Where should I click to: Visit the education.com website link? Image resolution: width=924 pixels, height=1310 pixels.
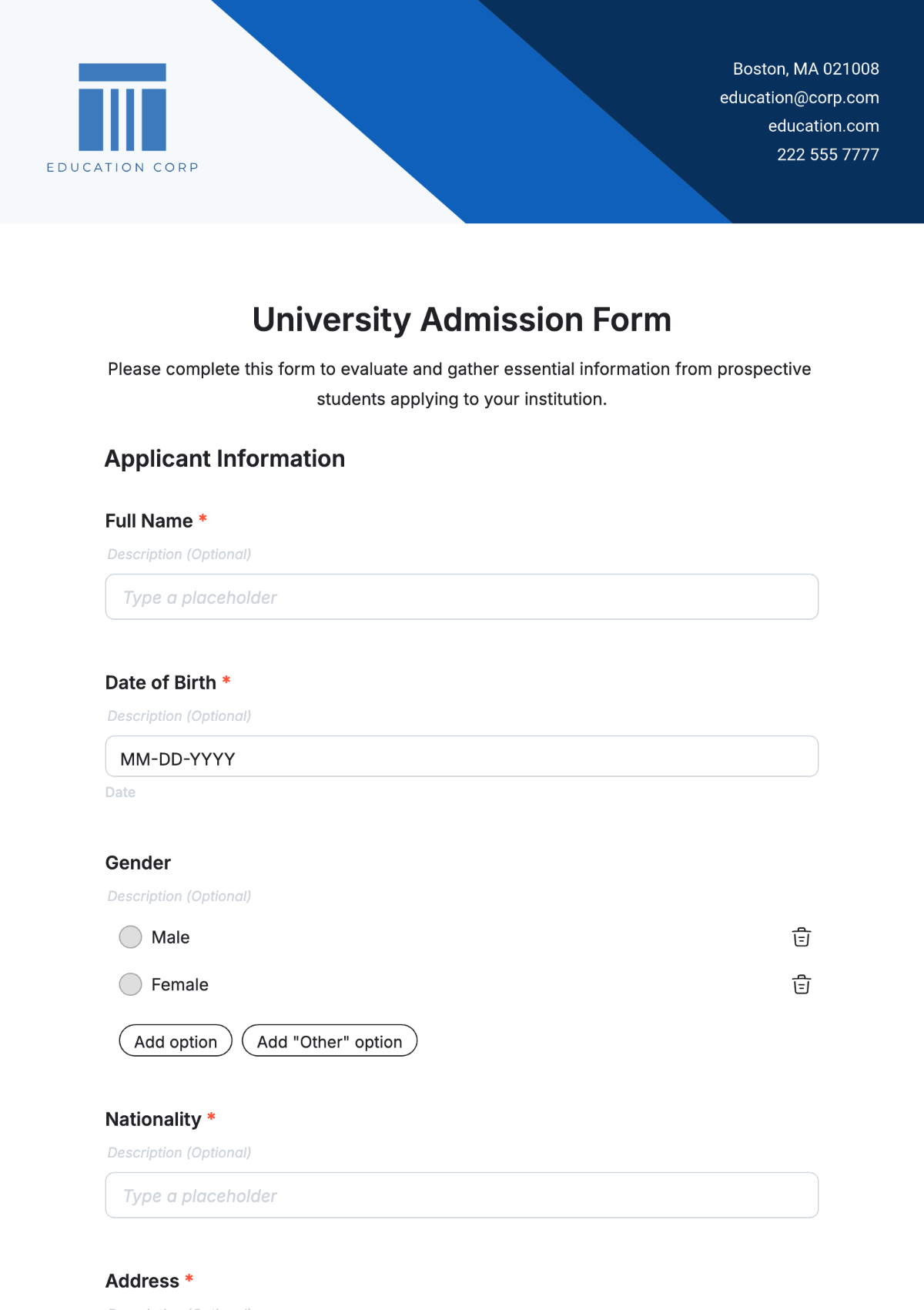[x=823, y=126]
